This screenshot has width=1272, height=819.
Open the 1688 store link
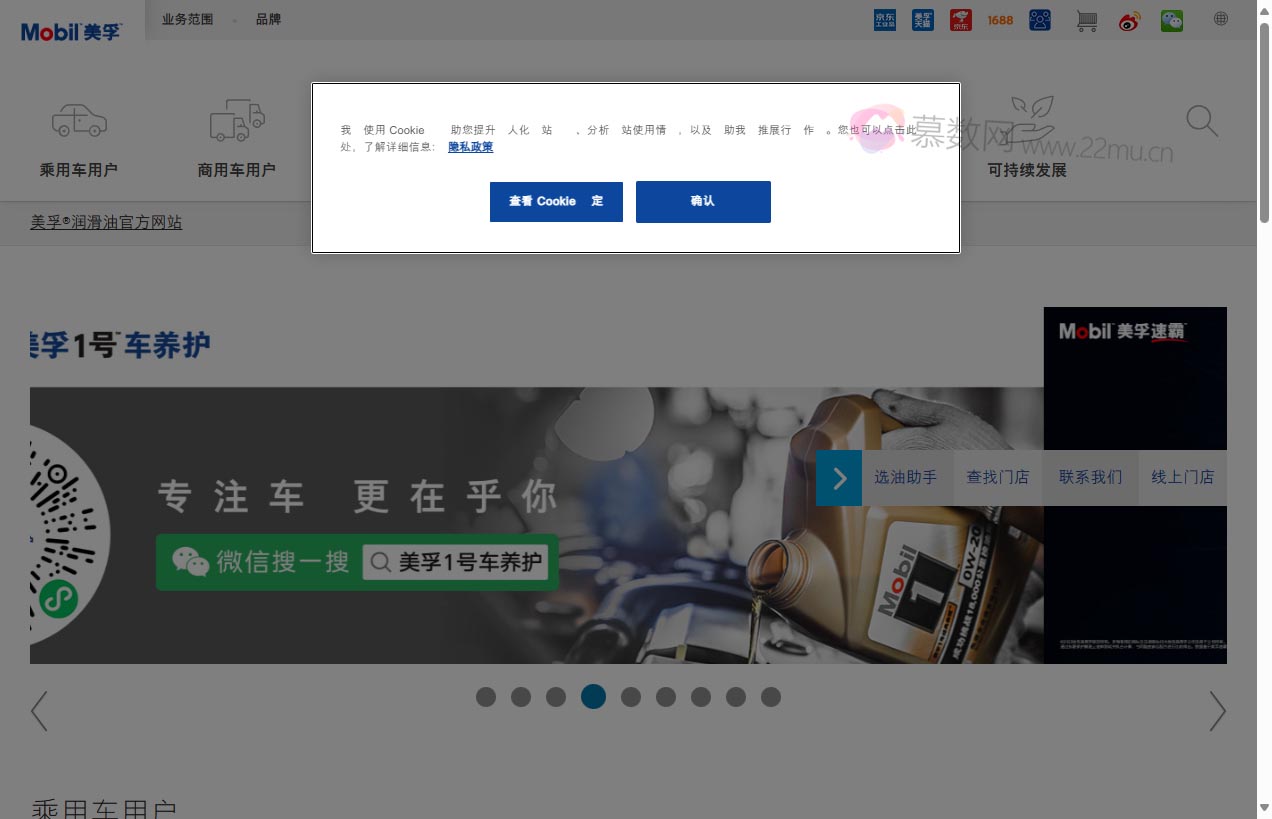(1000, 20)
